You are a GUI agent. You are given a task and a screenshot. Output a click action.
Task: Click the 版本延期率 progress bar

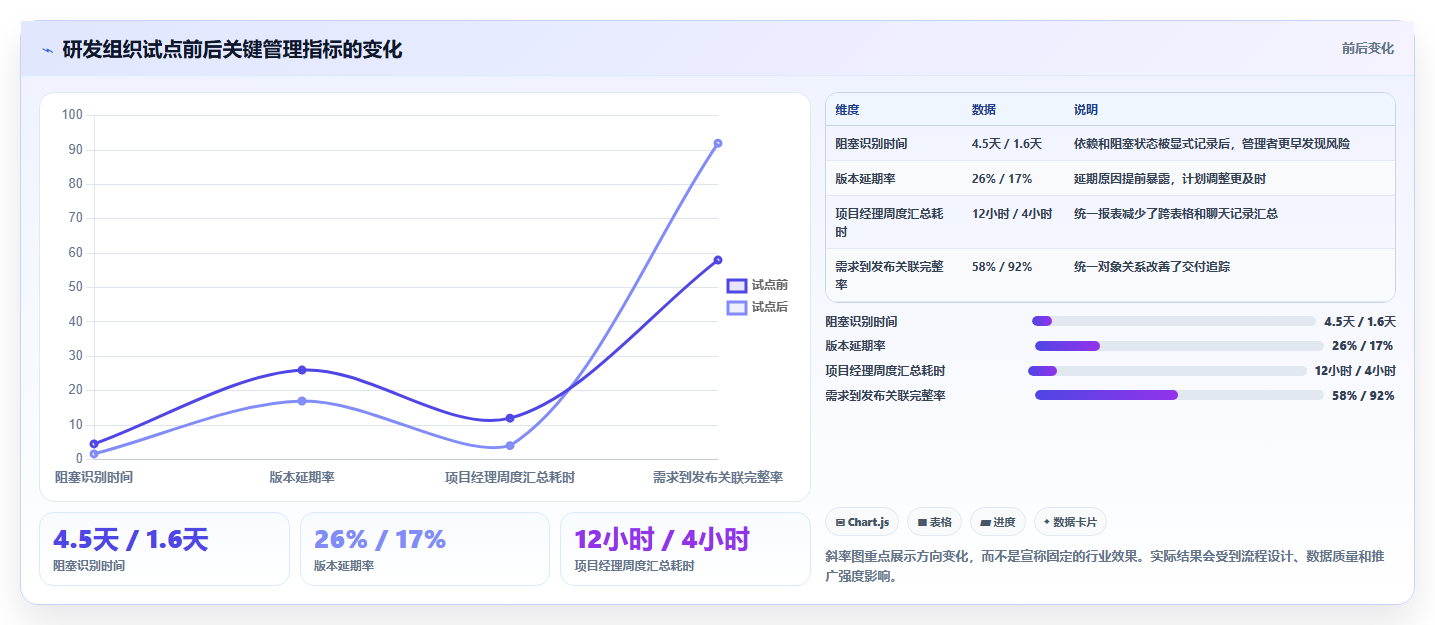(1179, 346)
